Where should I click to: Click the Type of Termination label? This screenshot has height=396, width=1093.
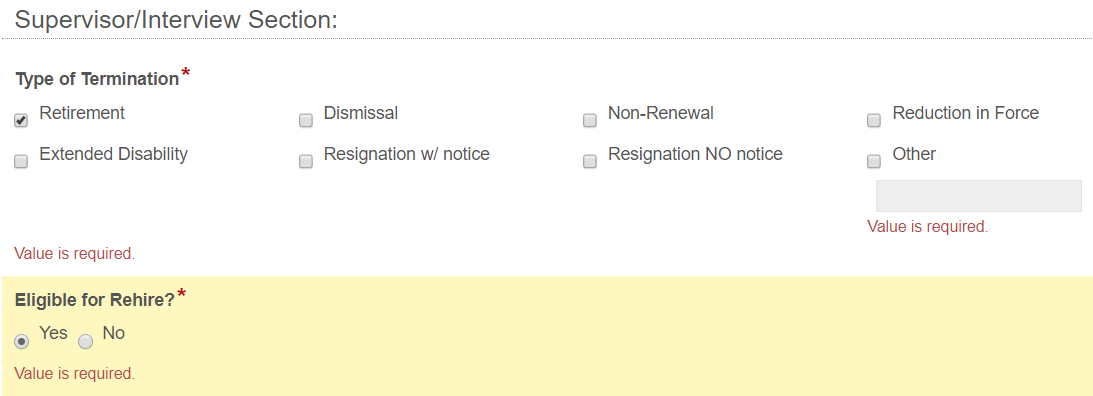tap(97, 79)
